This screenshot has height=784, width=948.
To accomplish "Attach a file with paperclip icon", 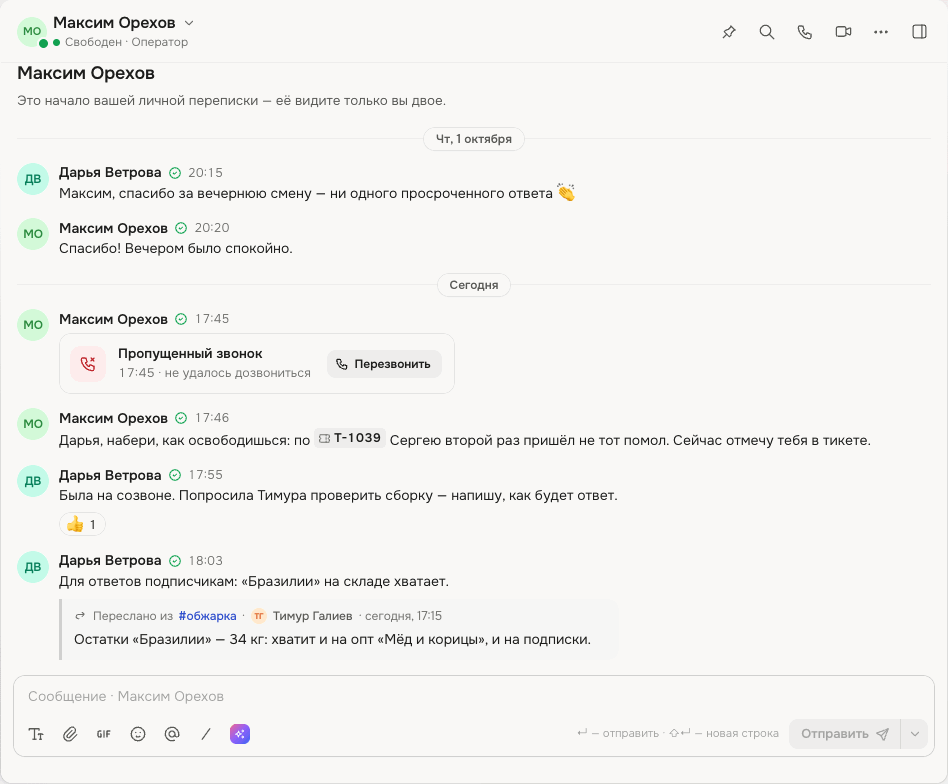I will (70, 734).
